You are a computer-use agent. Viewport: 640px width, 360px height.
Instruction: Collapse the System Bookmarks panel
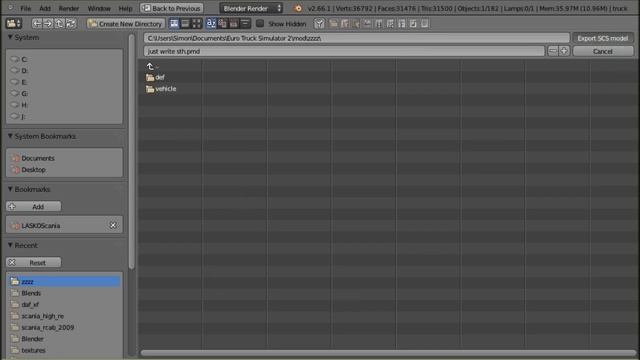point(10,136)
